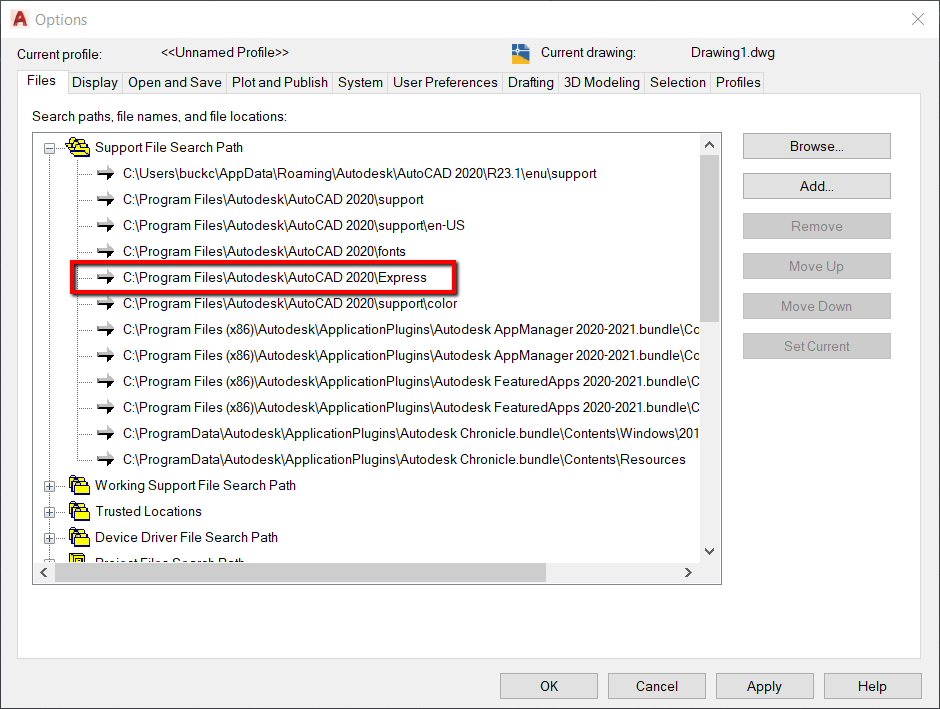The width and height of the screenshot is (940, 709).
Task: Select the Chronicle.bundle\Contents\Resources path entry
Action: click(404, 459)
